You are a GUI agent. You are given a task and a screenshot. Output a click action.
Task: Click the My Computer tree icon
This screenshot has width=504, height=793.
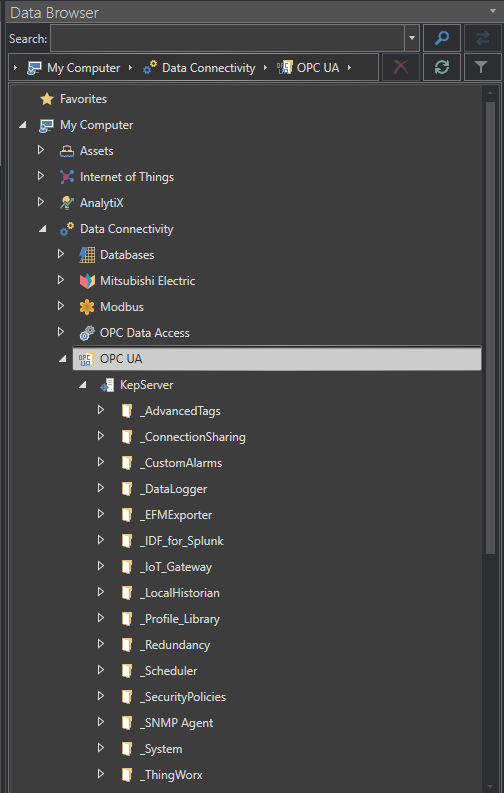pyautogui.click(x=47, y=125)
